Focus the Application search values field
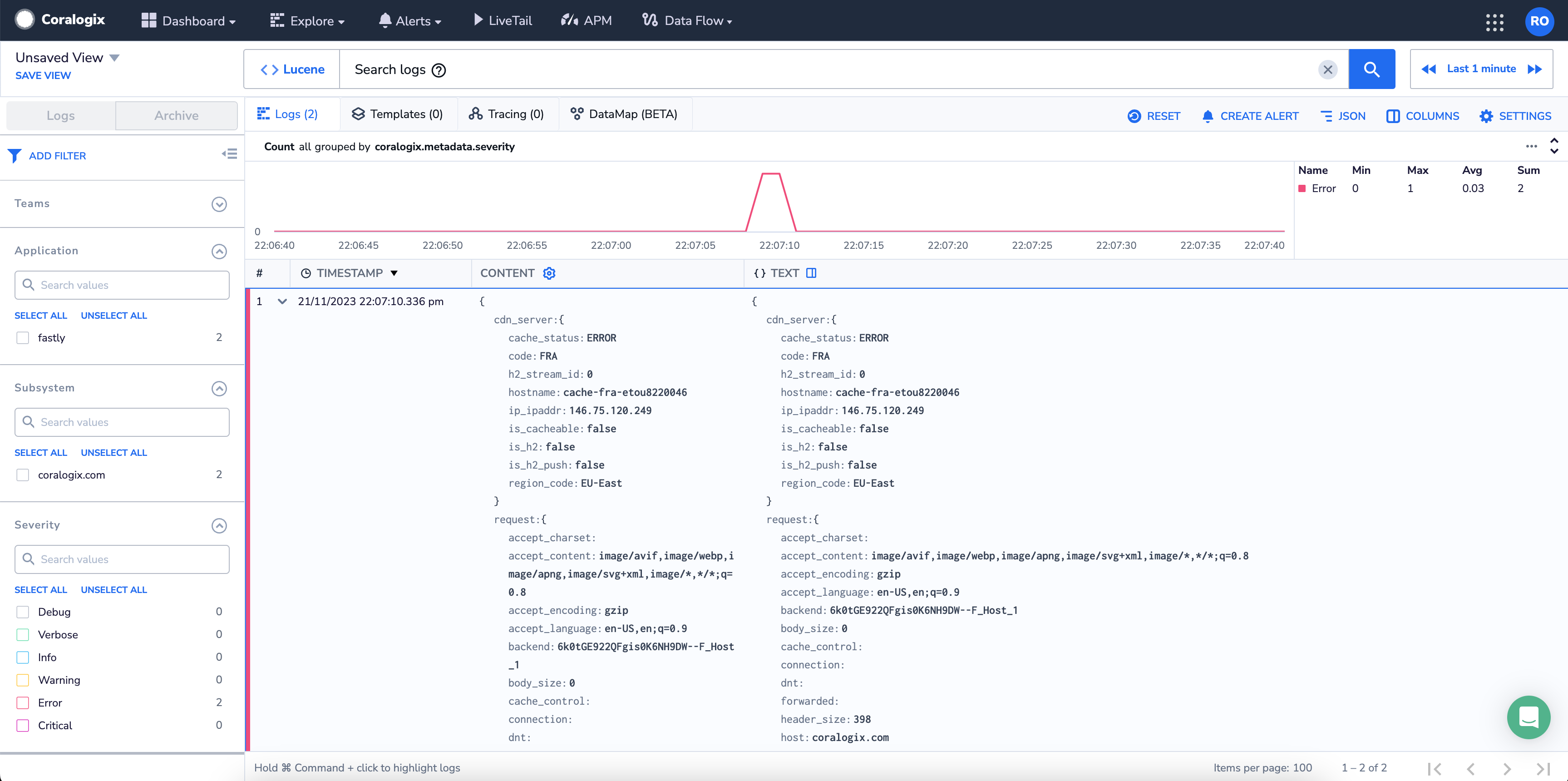The height and width of the screenshot is (781, 1568). tap(122, 285)
